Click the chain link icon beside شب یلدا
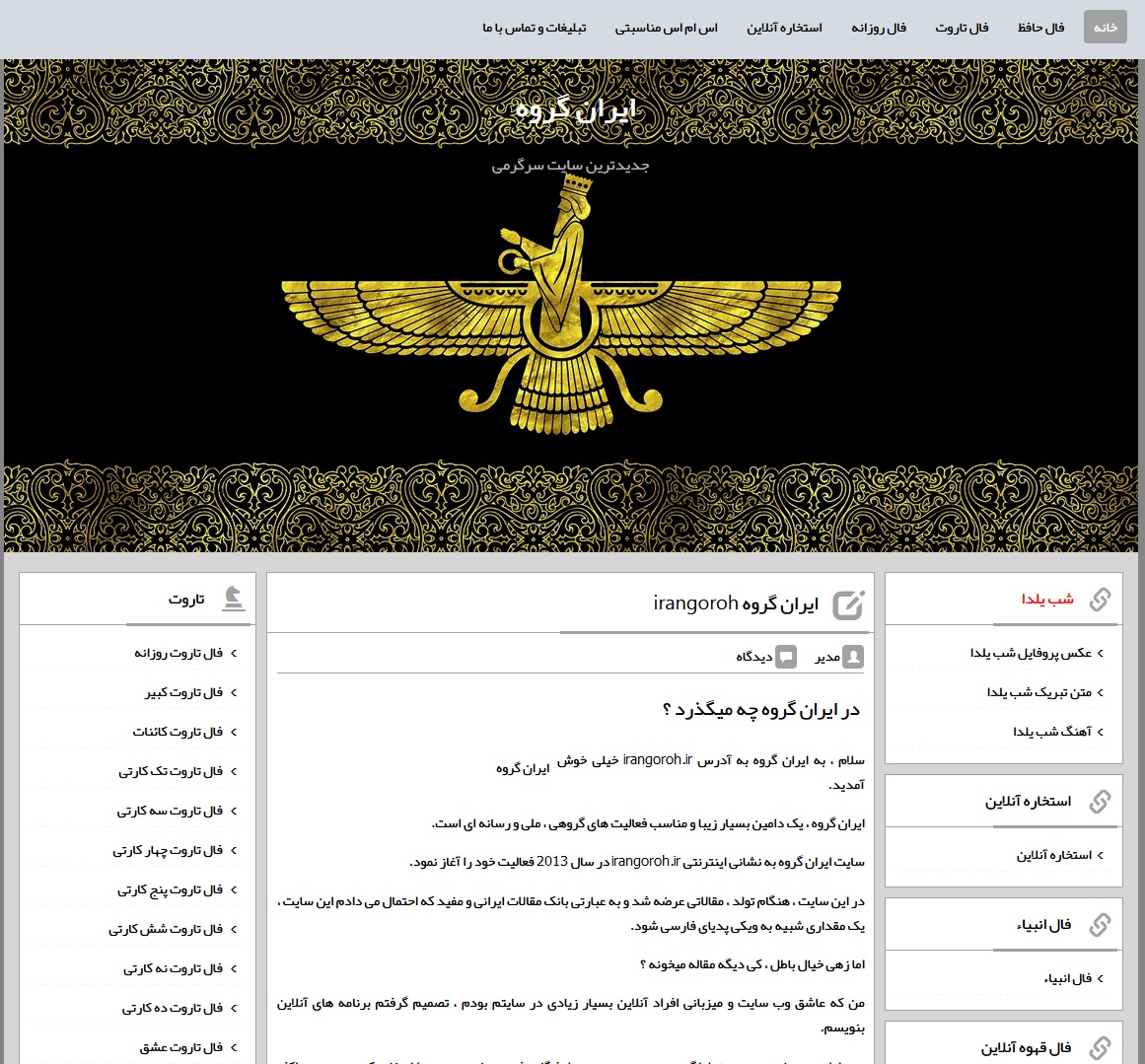 click(1100, 600)
